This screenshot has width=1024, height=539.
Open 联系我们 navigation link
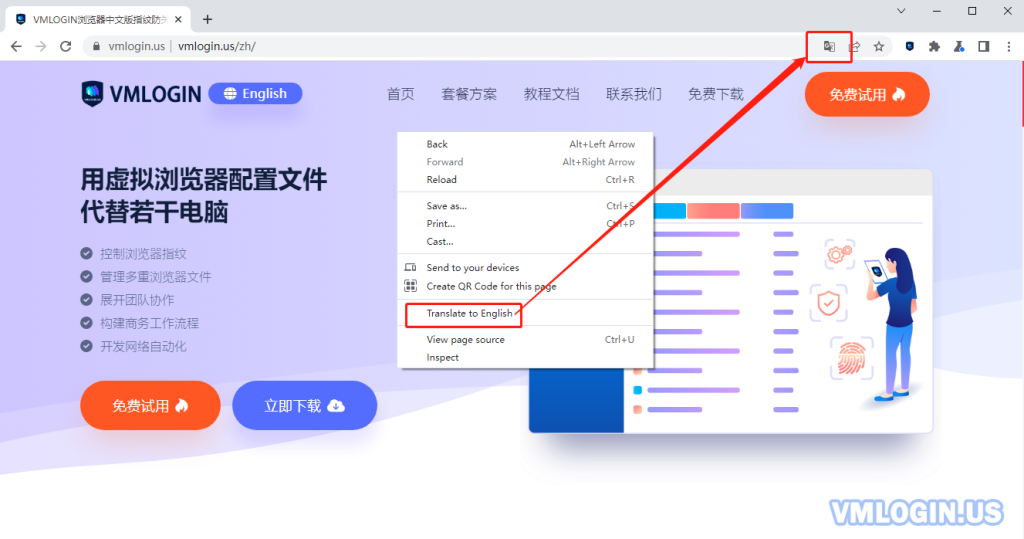tap(633, 94)
